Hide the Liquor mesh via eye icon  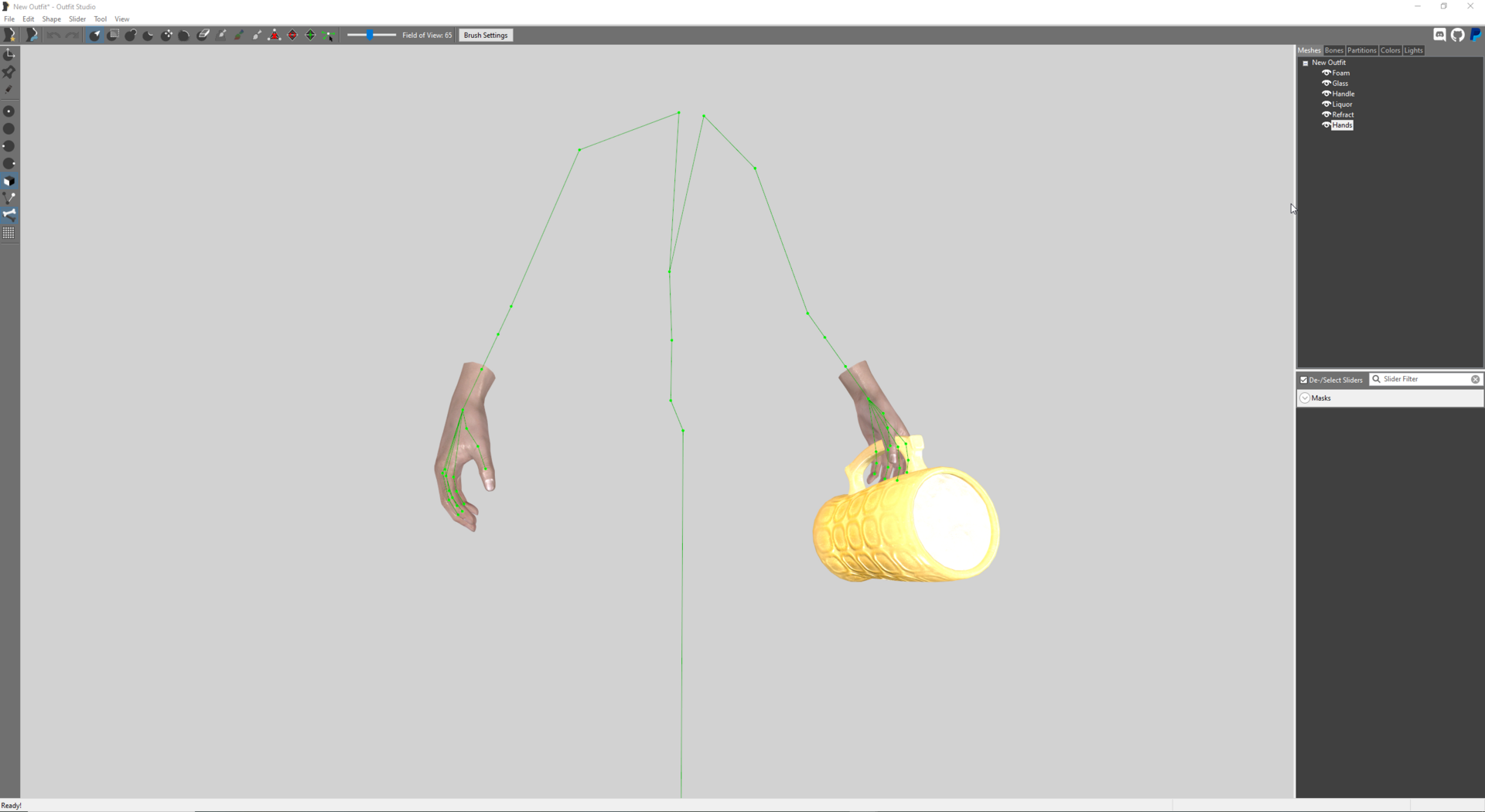coord(1326,104)
